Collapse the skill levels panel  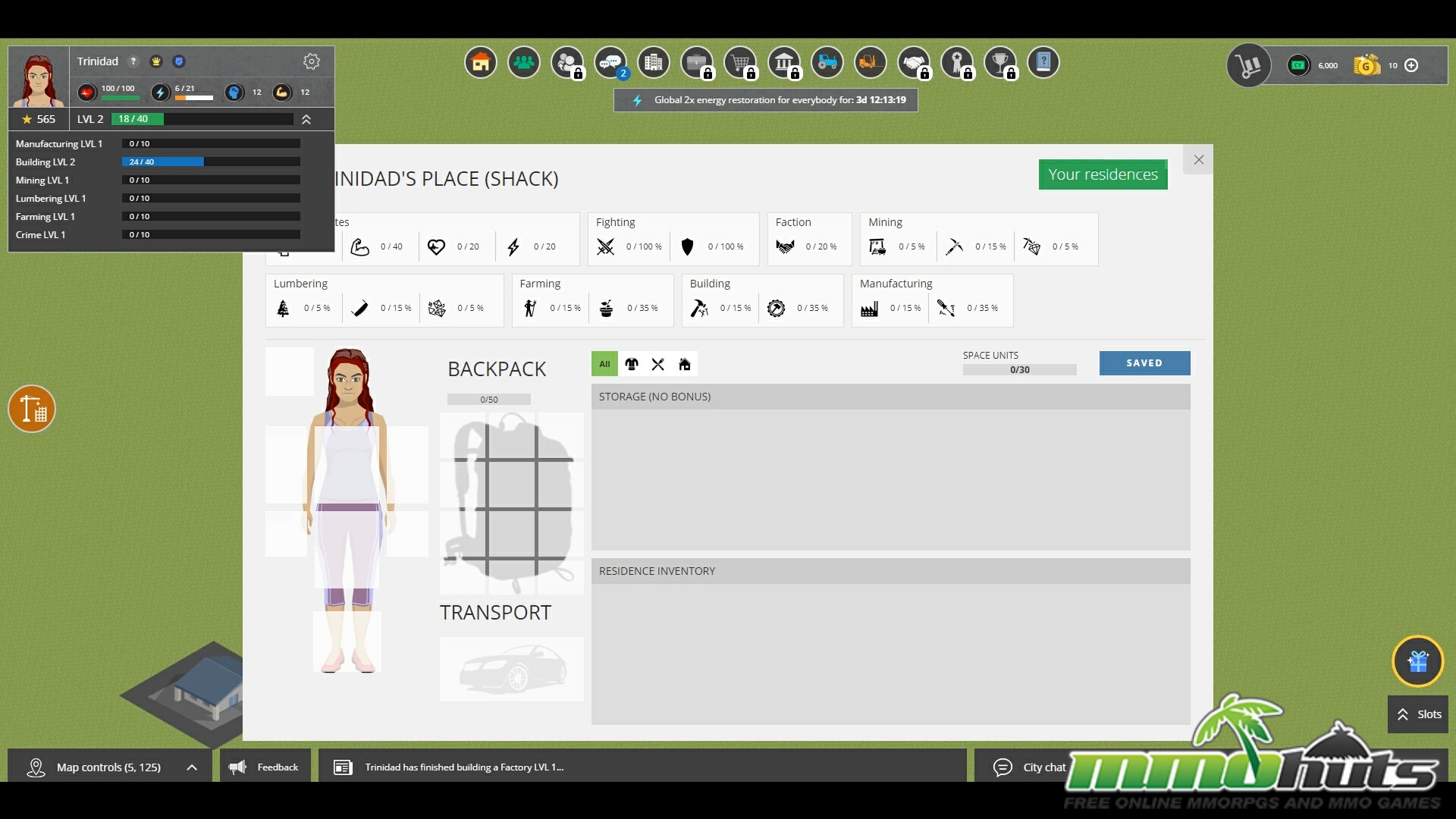(306, 120)
